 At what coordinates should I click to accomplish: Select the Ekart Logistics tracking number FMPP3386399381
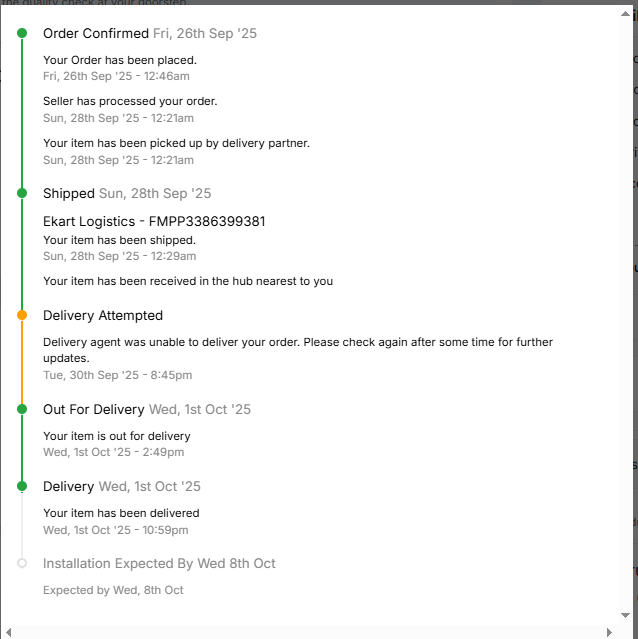(x=207, y=221)
